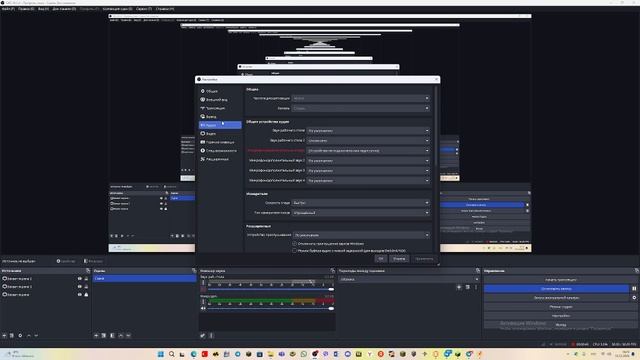Open the Mic/Auxiliary Audio 4 dropdown

click(368, 180)
